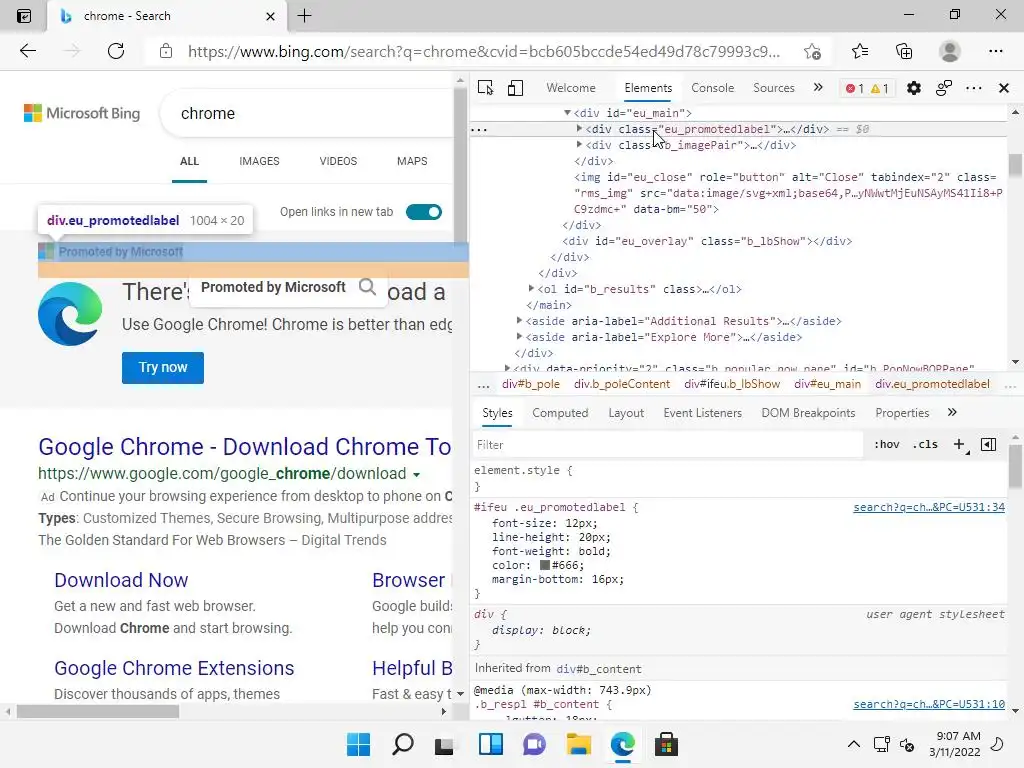Expand the b_imagePair div node

pos(579,144)
